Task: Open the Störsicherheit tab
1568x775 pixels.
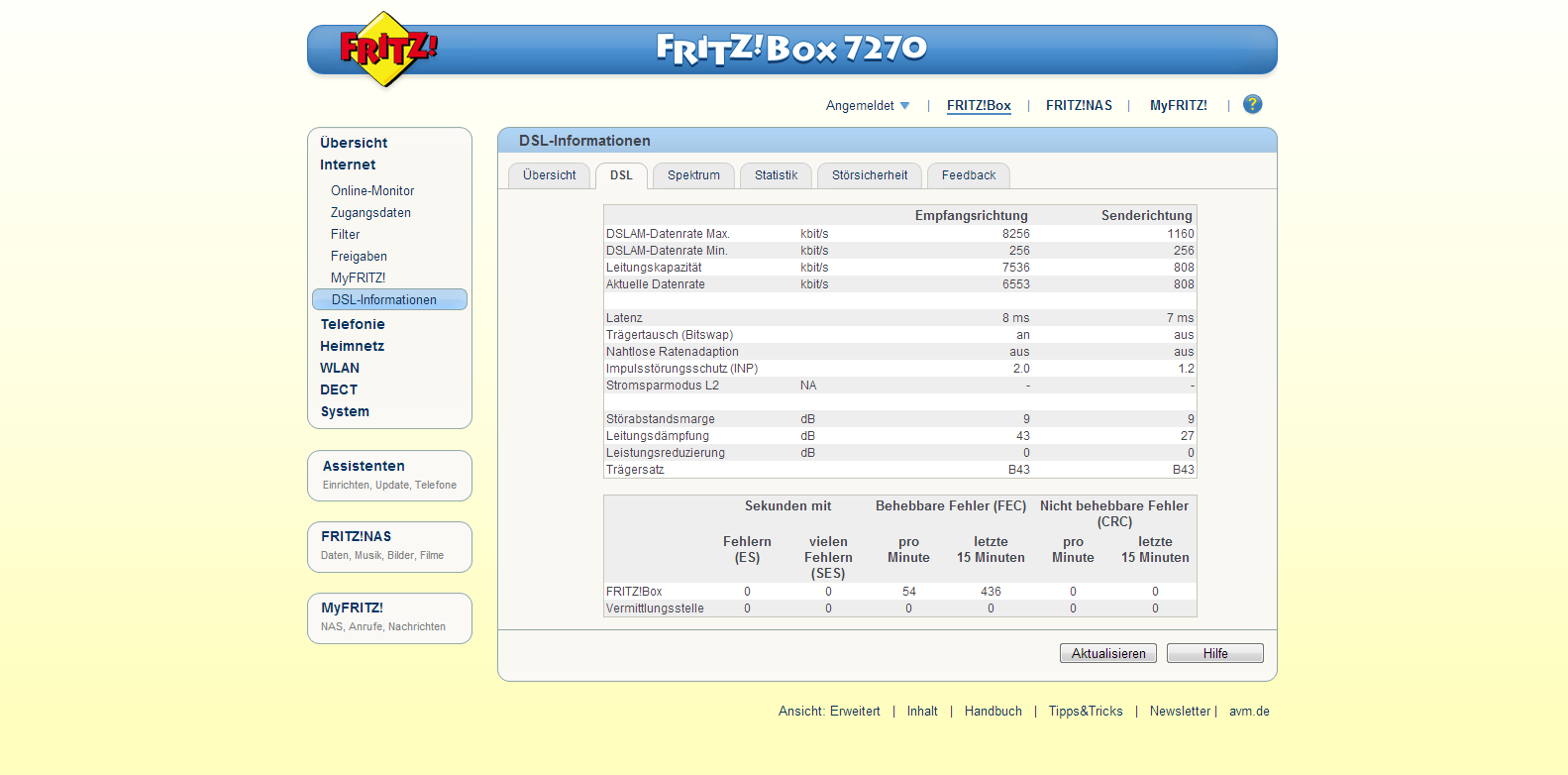Action: click(870, 175)
